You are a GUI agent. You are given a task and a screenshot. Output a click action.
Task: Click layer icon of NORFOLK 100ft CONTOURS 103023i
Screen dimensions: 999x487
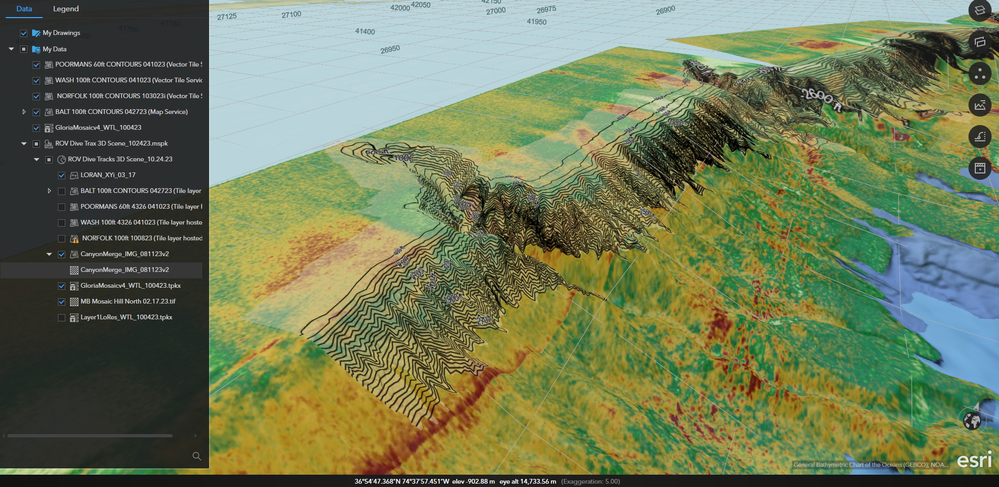pos(48,96)
